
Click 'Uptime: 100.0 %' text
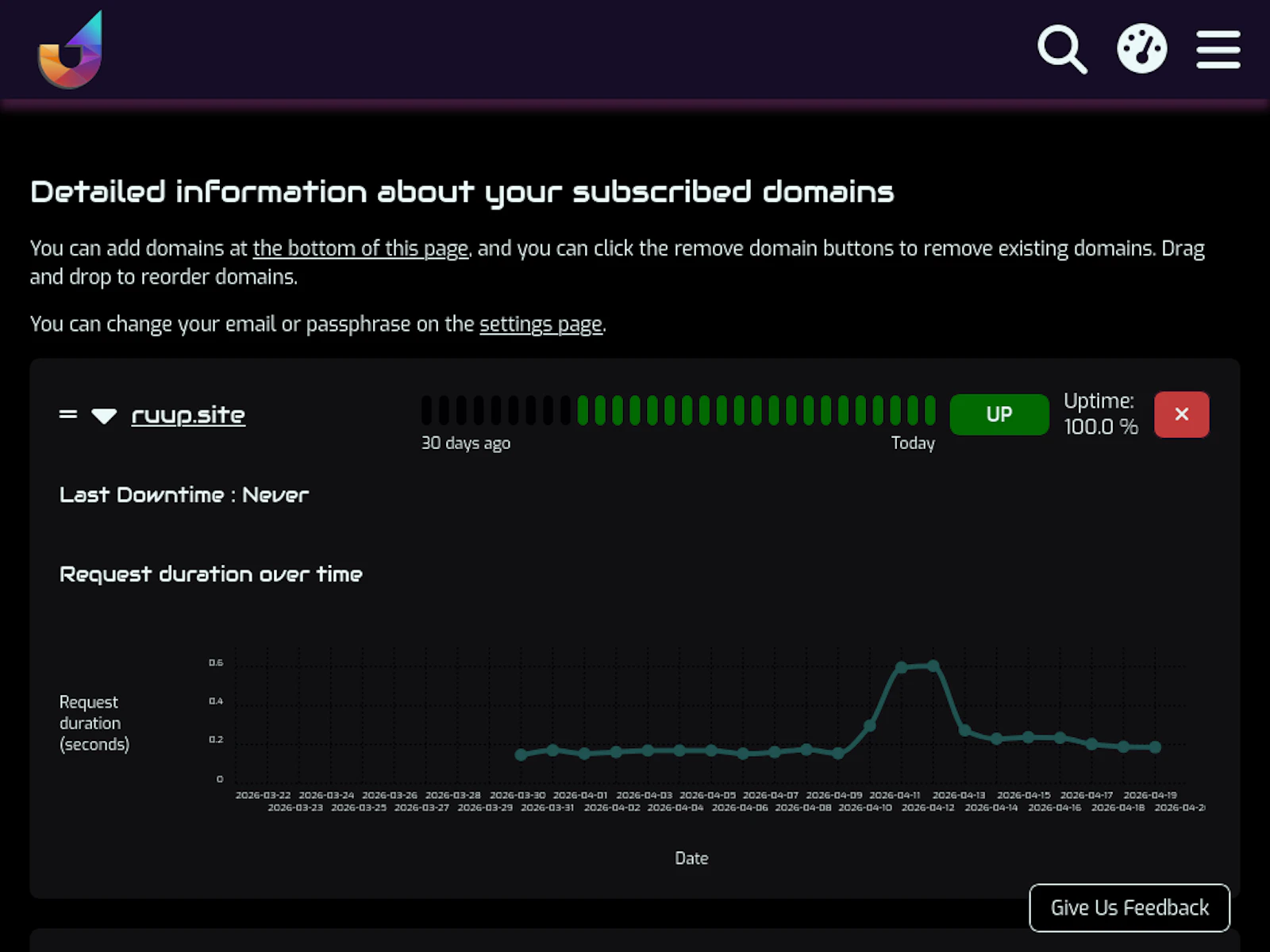point(1100,414)
